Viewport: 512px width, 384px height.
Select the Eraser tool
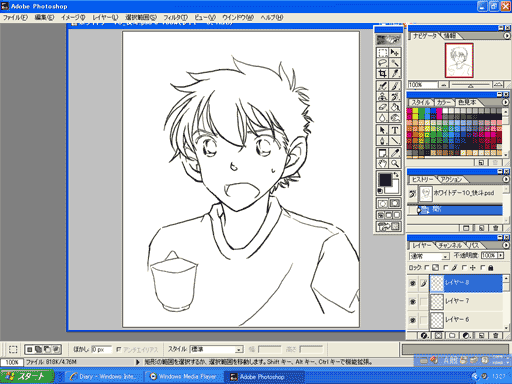[382, 107]
